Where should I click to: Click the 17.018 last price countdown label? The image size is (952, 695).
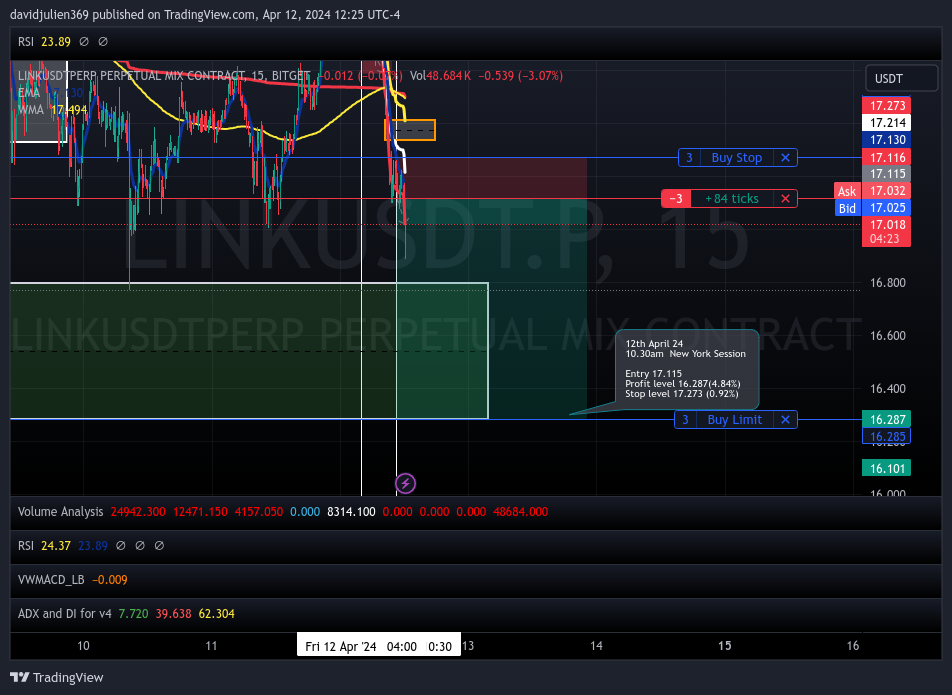coord(886,231)
